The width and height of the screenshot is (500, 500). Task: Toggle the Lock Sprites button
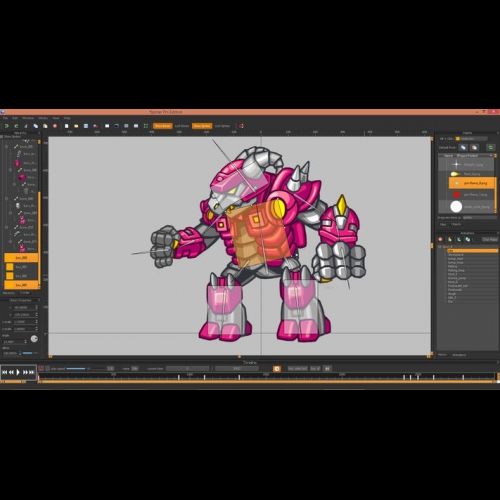[x=222, y=126]
